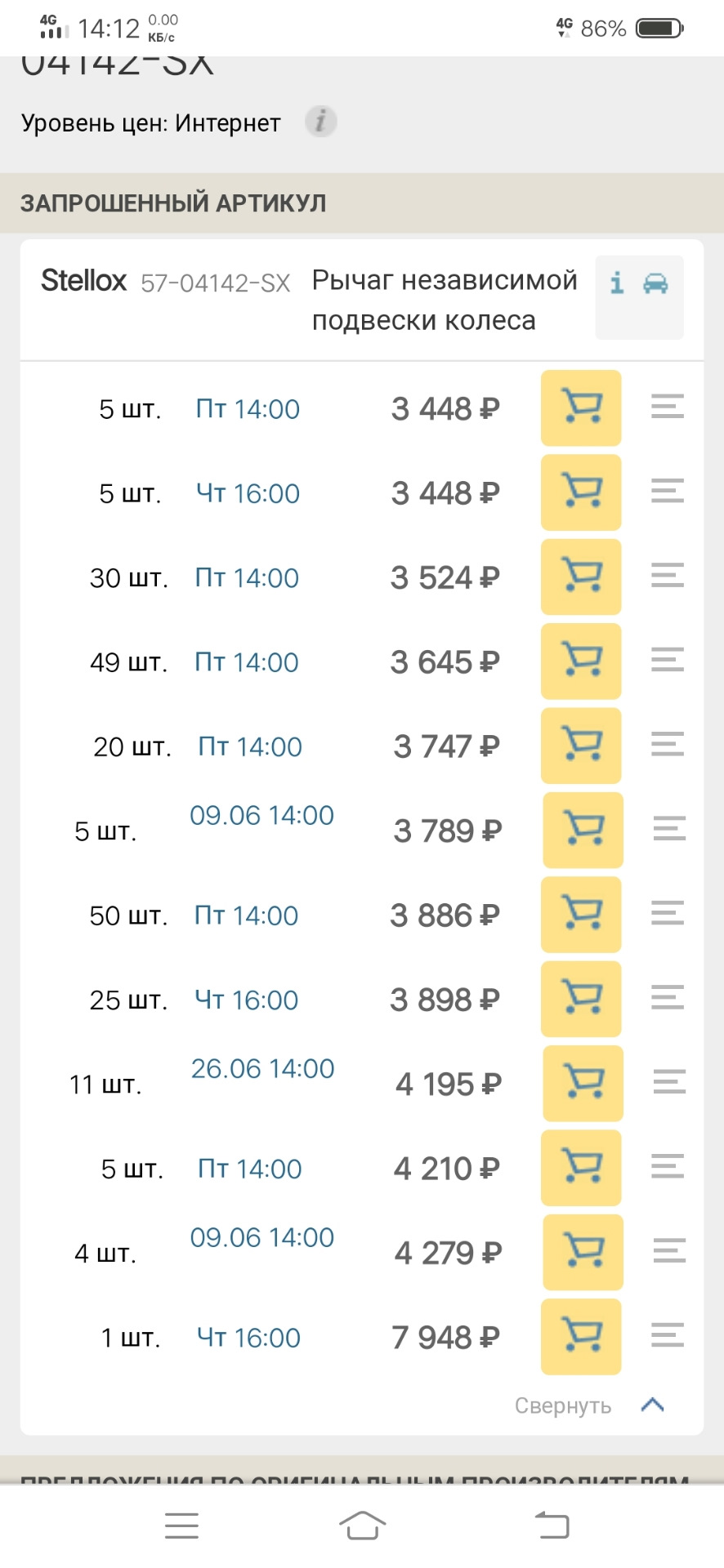Screen dimensions: 724x1568
Task: Tap the Рычаг независимой подвески колеса description
Action: click(444, 300)
